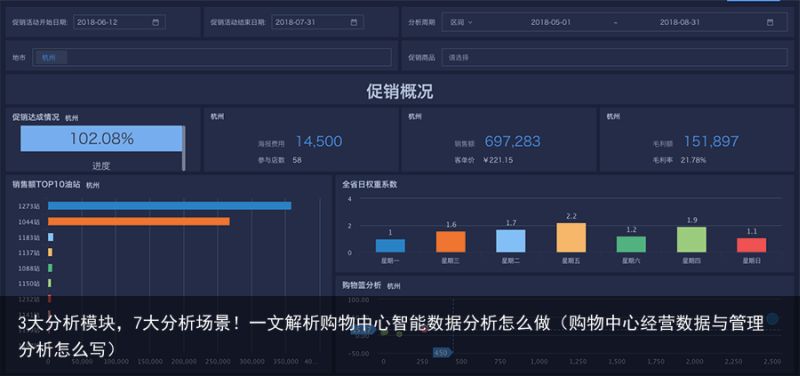Click the 14,500 poster cost figure
800x376 pixels.
click(319, 141)
